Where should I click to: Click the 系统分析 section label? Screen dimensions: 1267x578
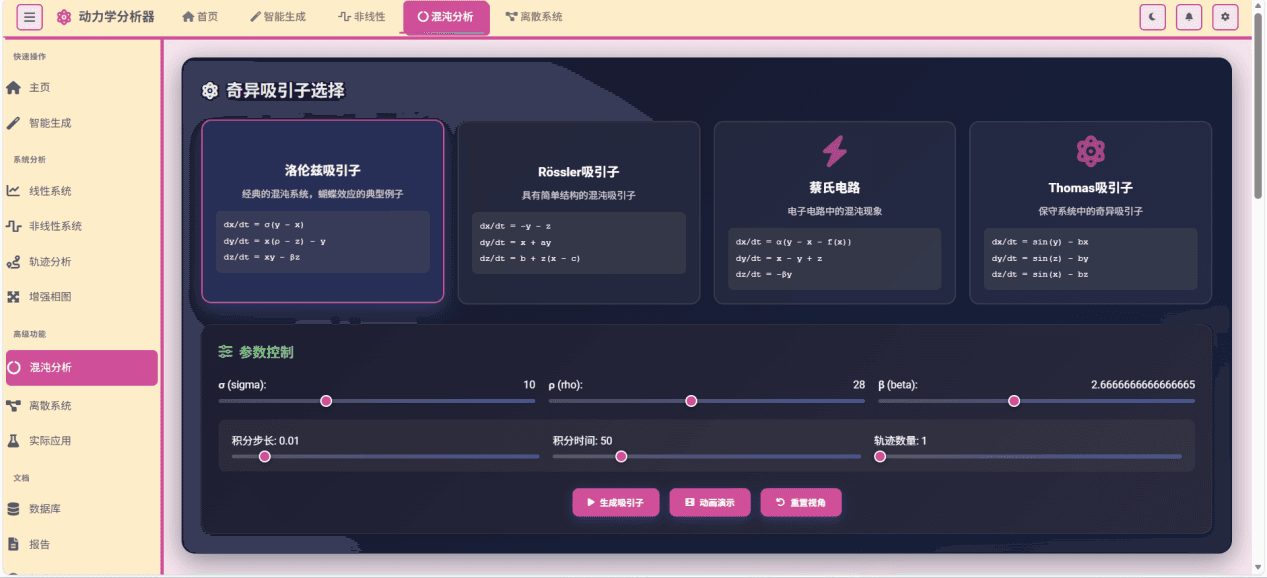[29, 159]
